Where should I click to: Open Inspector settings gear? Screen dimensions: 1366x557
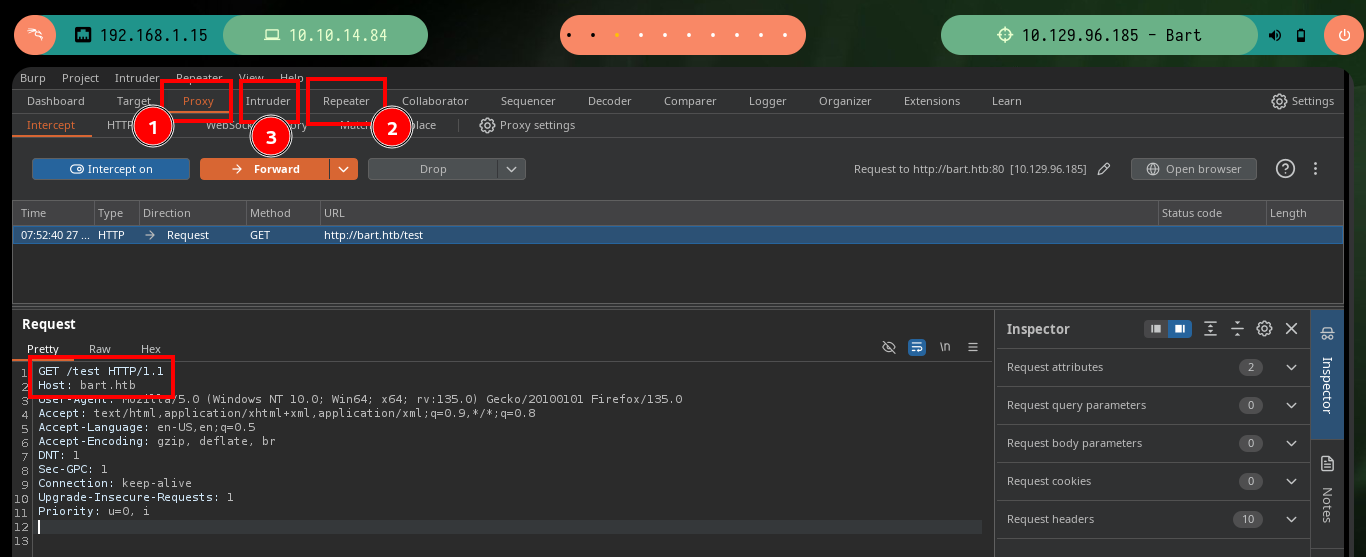1264,329
